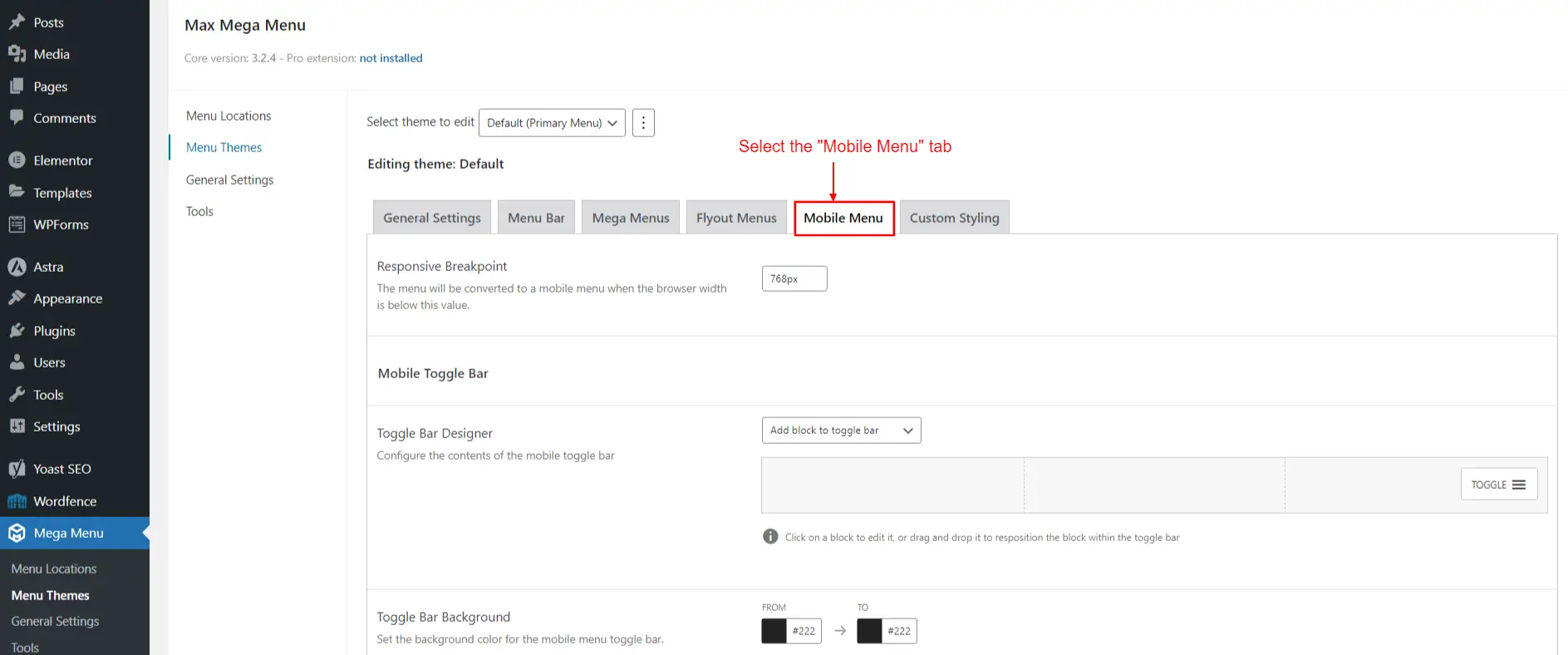Click the Elementor icon in sidebar
This screenshot has width=1568, height=655.
(17, 160)
